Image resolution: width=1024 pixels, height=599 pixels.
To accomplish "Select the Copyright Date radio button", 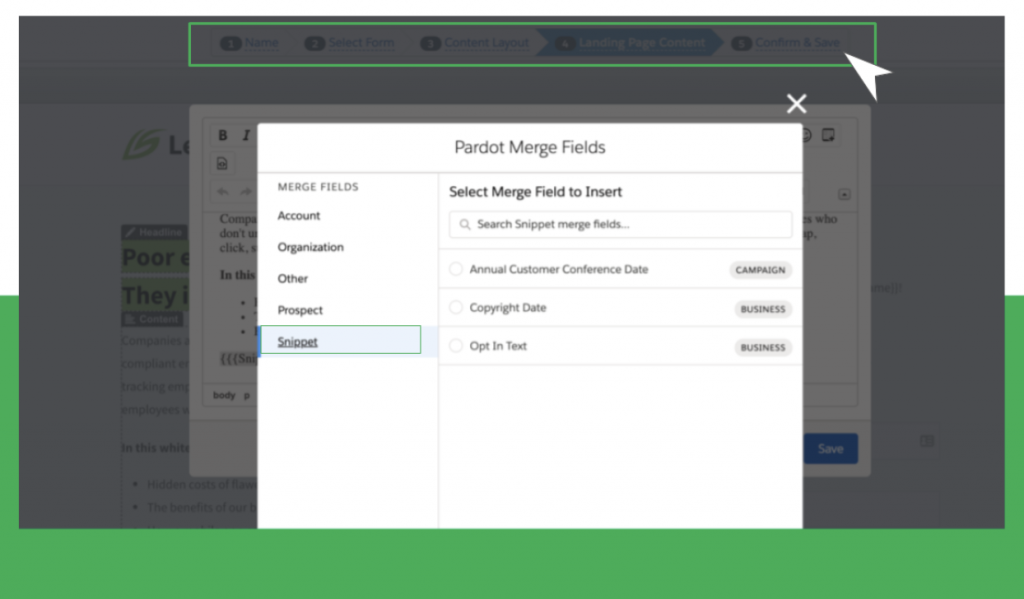I will pyautogui.click(x=456, y=307).
